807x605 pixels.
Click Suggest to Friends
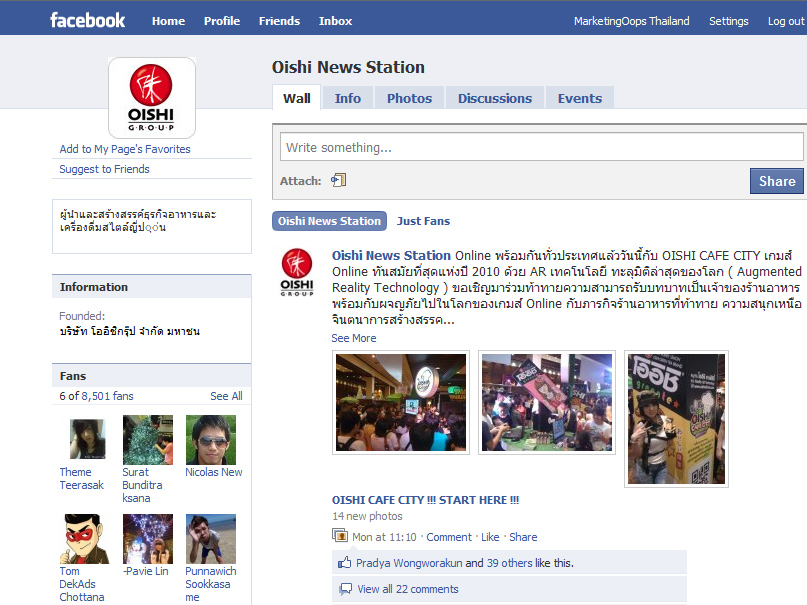(x=104, y=169)
